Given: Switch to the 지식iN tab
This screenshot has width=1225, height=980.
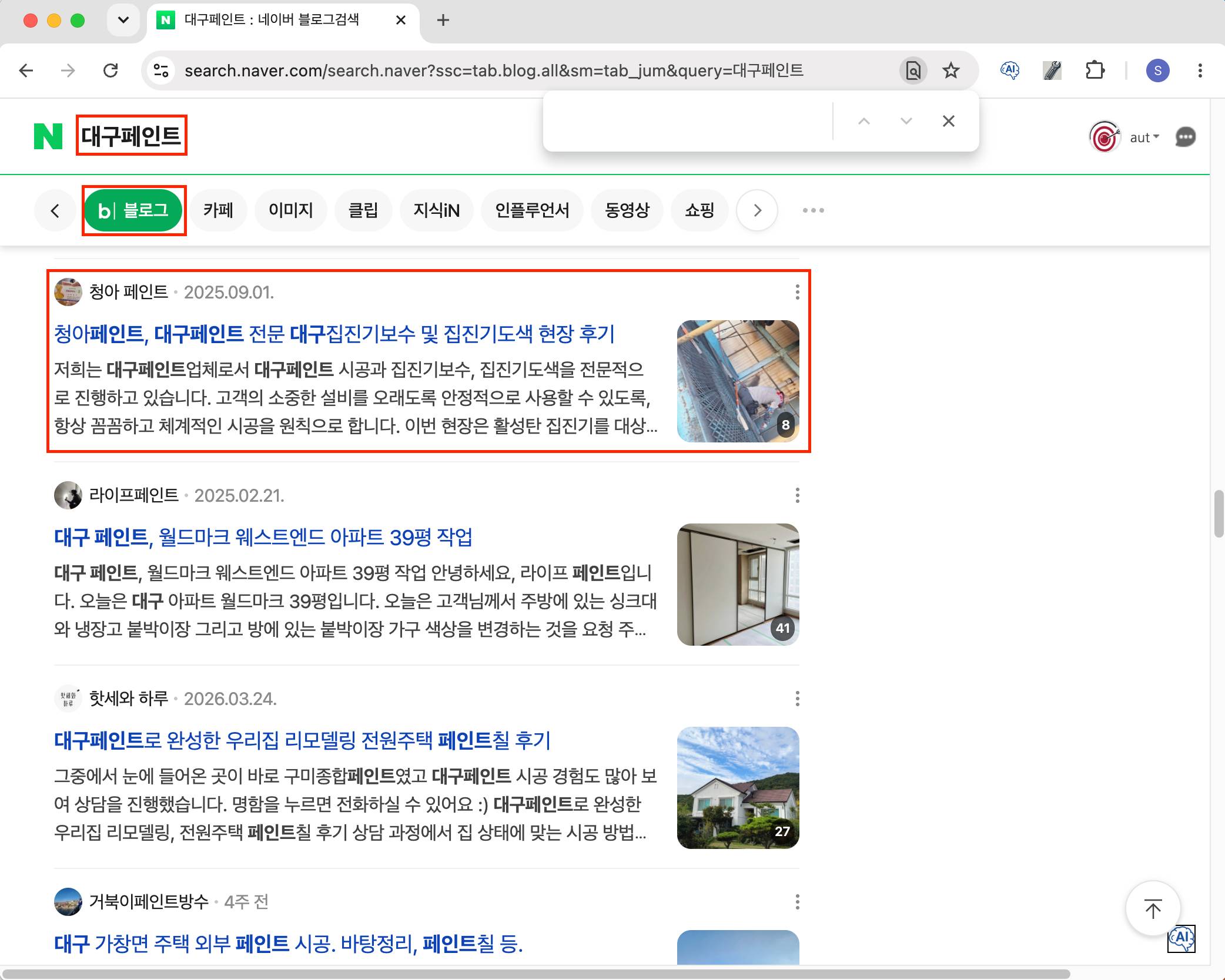Looking at the screenshot, I should click(x=436, y=210).
